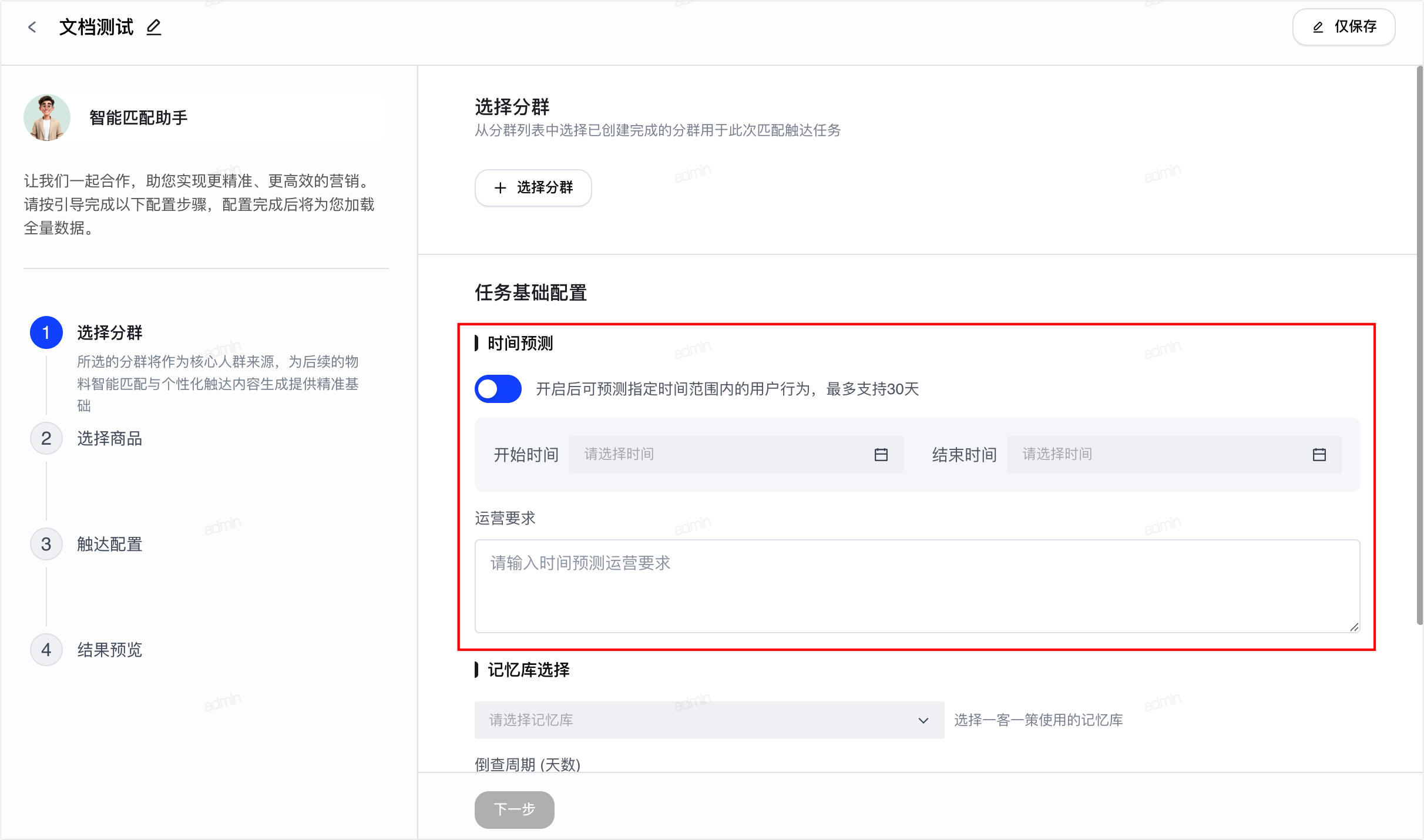This screenshot has height=840, width=1424.
Task: Go to step 2 选择商品
Action: click(x=109, y=438)
